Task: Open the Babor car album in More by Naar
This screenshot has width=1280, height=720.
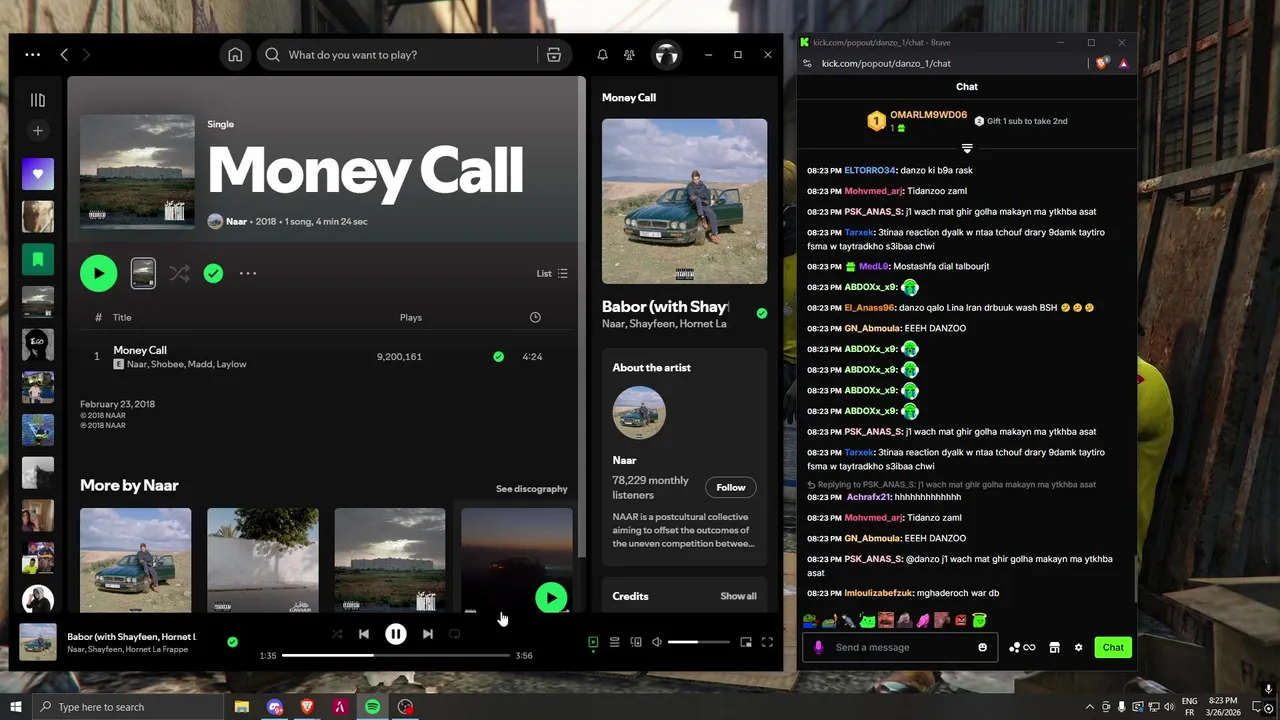Action: pyautogui.click(x=135, y=559)
